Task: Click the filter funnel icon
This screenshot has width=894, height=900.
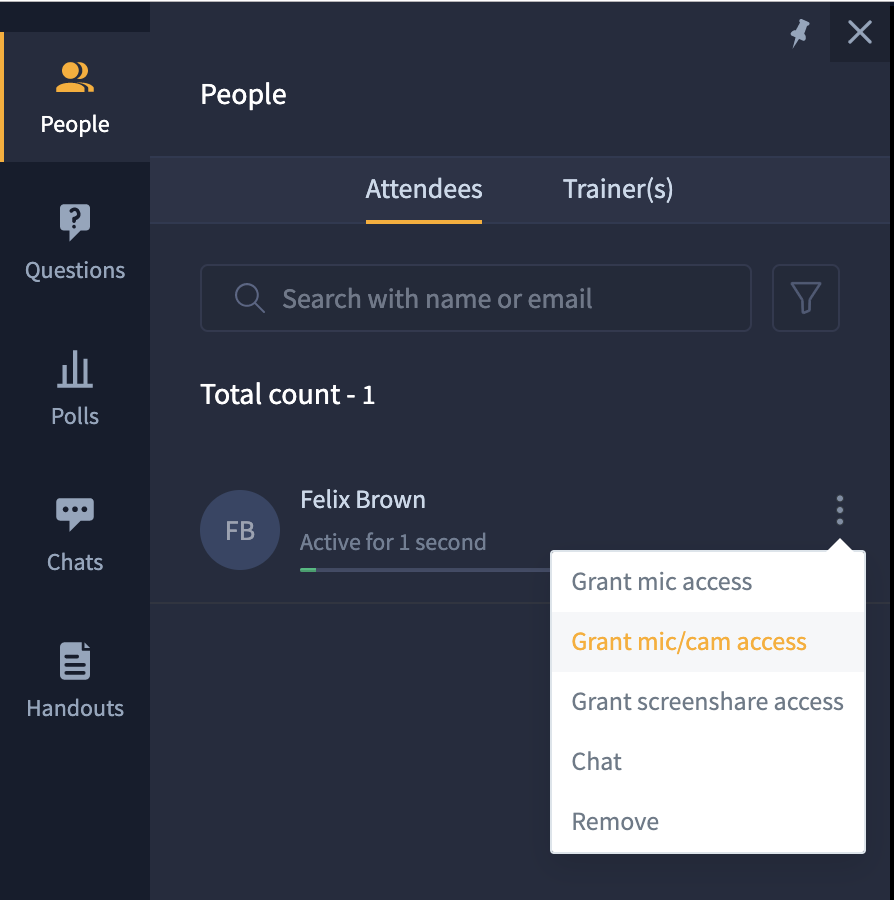Action: [806, 298]
